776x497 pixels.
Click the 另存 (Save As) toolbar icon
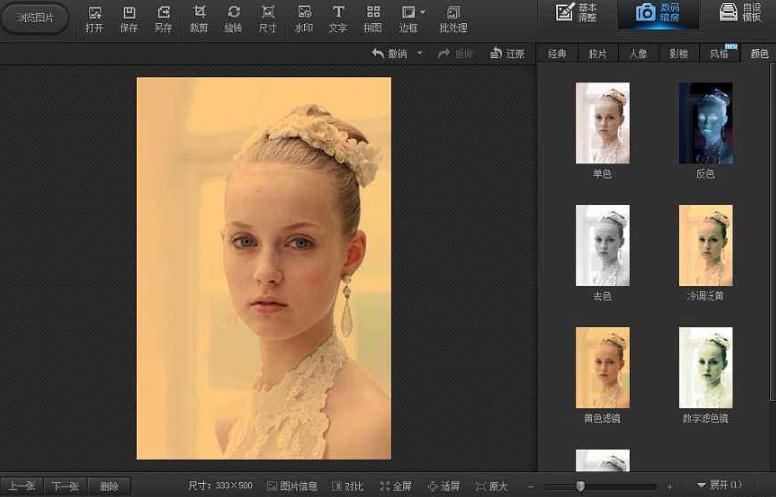(163, 19)
